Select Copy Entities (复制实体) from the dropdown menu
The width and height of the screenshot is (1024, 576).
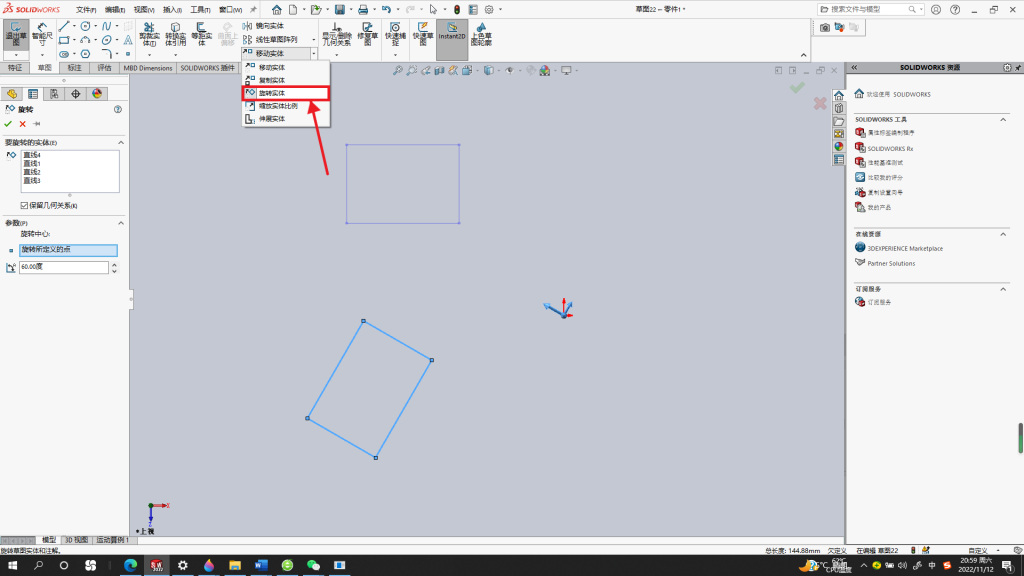(285, 80)
